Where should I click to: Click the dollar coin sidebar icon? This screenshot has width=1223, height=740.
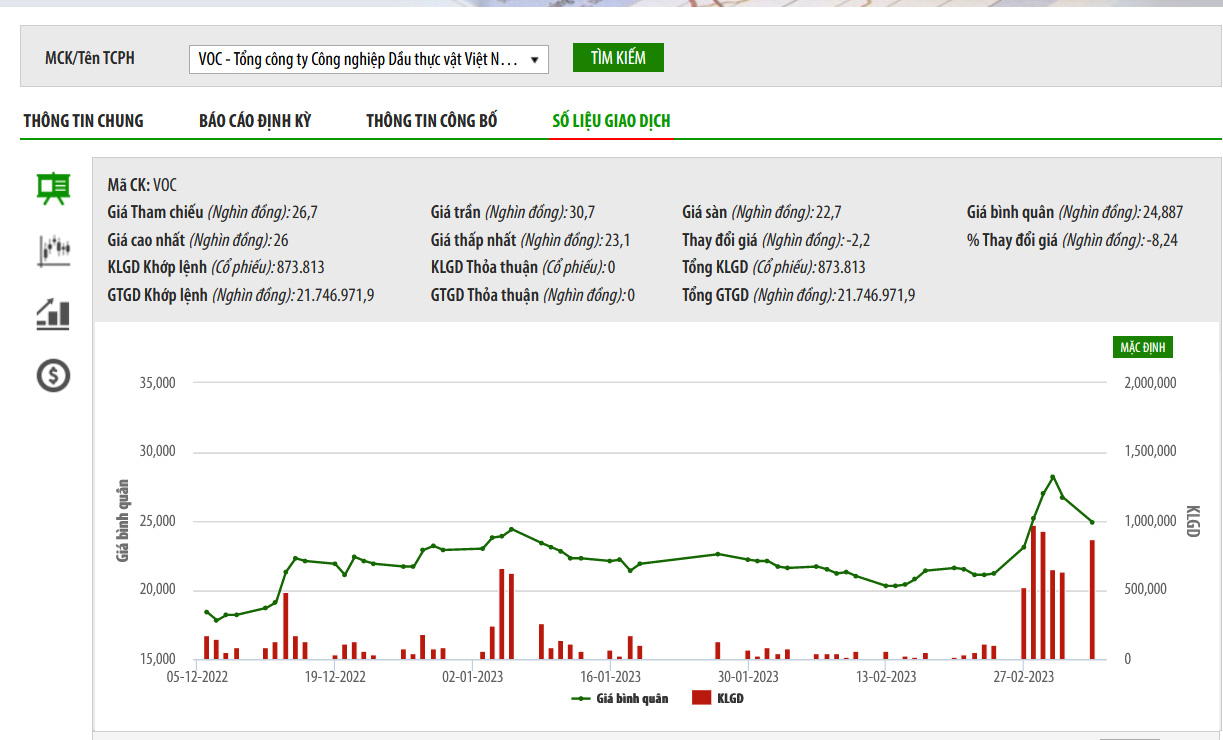[x=53, y=376]
